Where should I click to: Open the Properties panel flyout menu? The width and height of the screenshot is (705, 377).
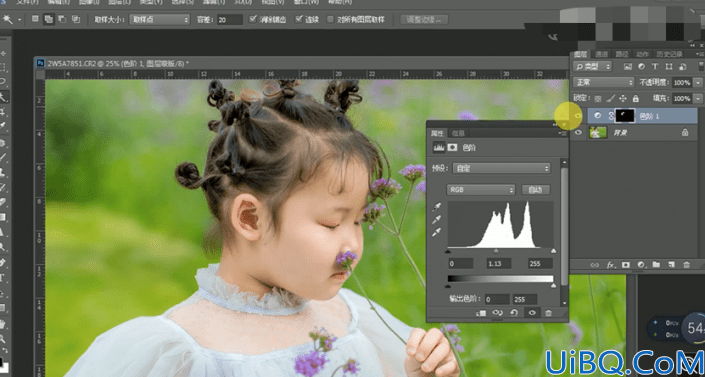point(562,133)
